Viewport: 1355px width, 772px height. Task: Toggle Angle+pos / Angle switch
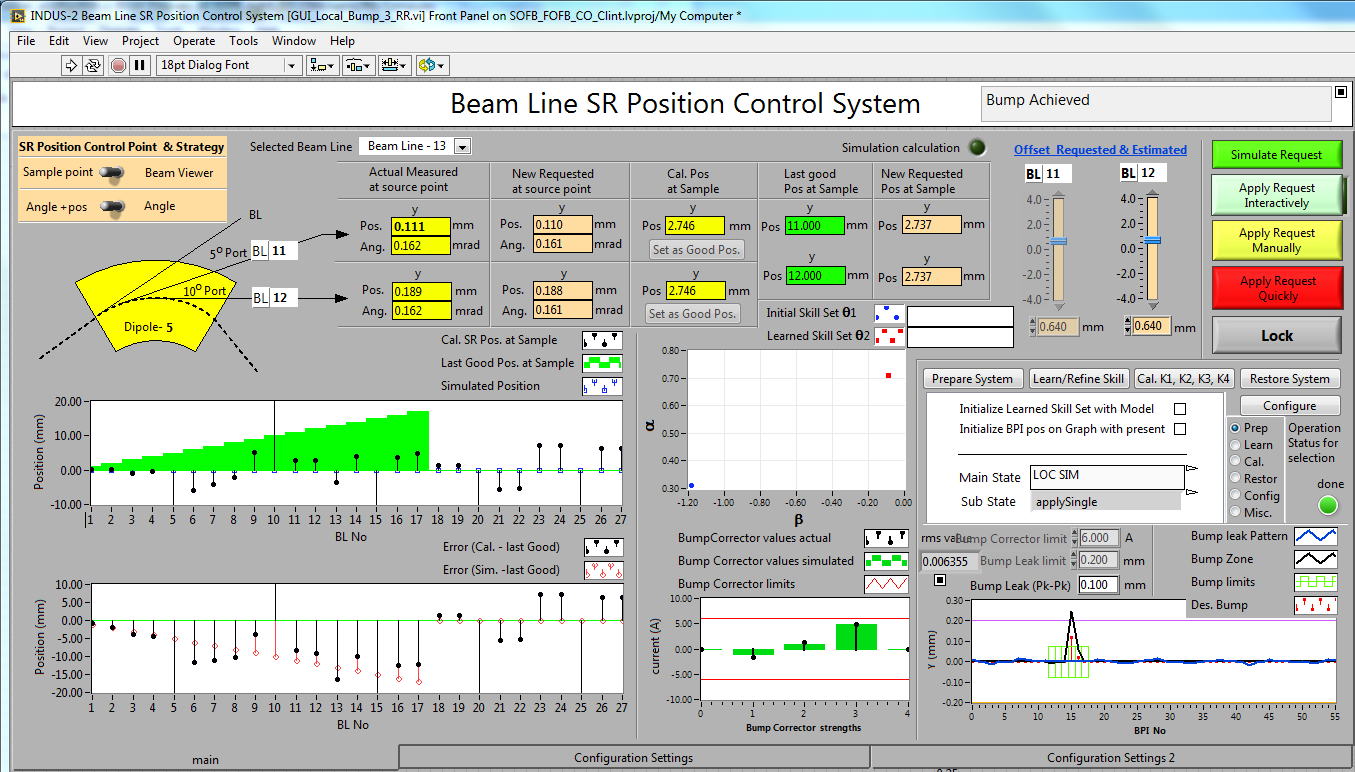[x=113, y=207]
